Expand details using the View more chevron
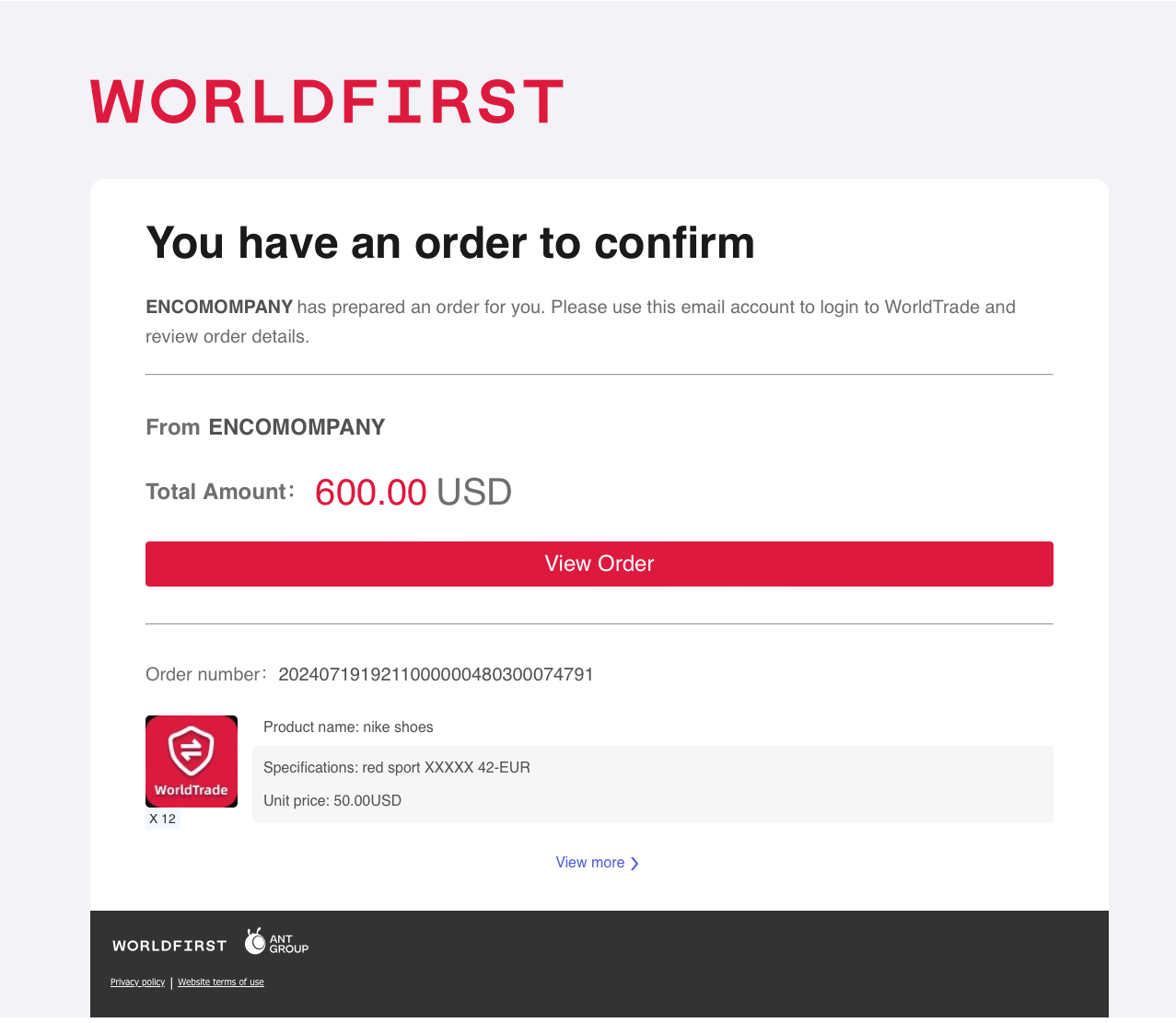1176x1023 pixels. (635, 864)
